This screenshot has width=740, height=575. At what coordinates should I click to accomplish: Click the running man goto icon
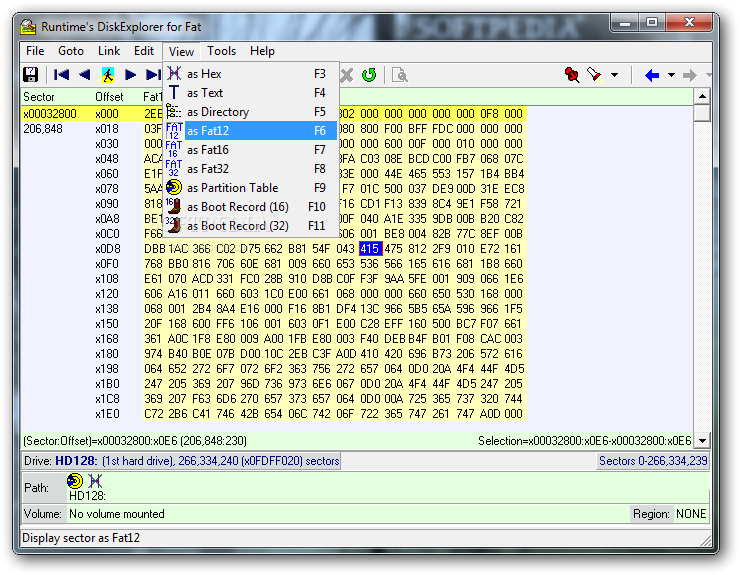(x=108, y=75)
